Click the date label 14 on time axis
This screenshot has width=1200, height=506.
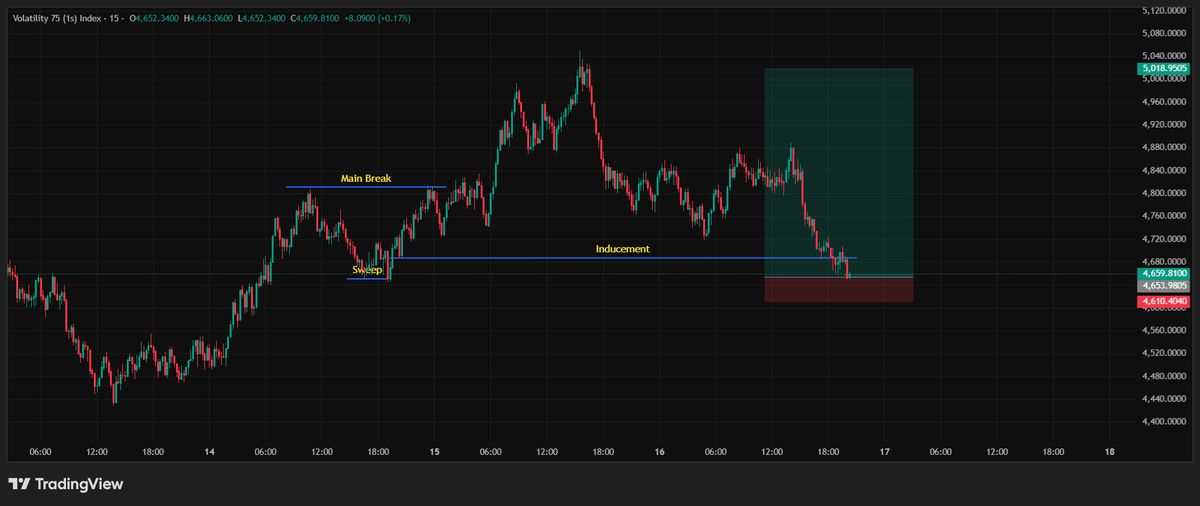[209, 452]
